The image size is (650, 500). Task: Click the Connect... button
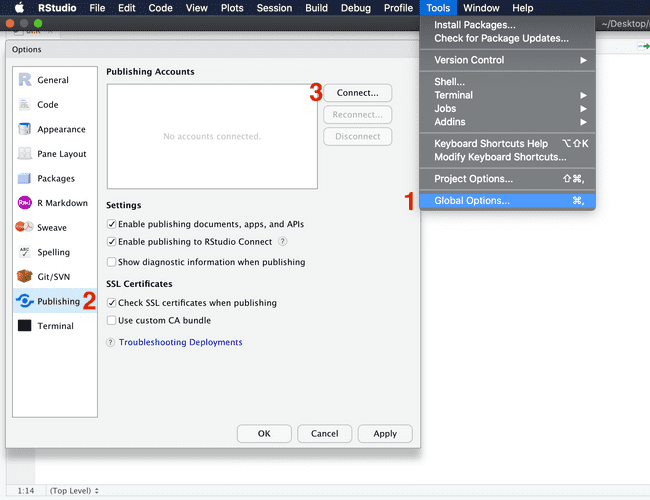click(357, 93)
